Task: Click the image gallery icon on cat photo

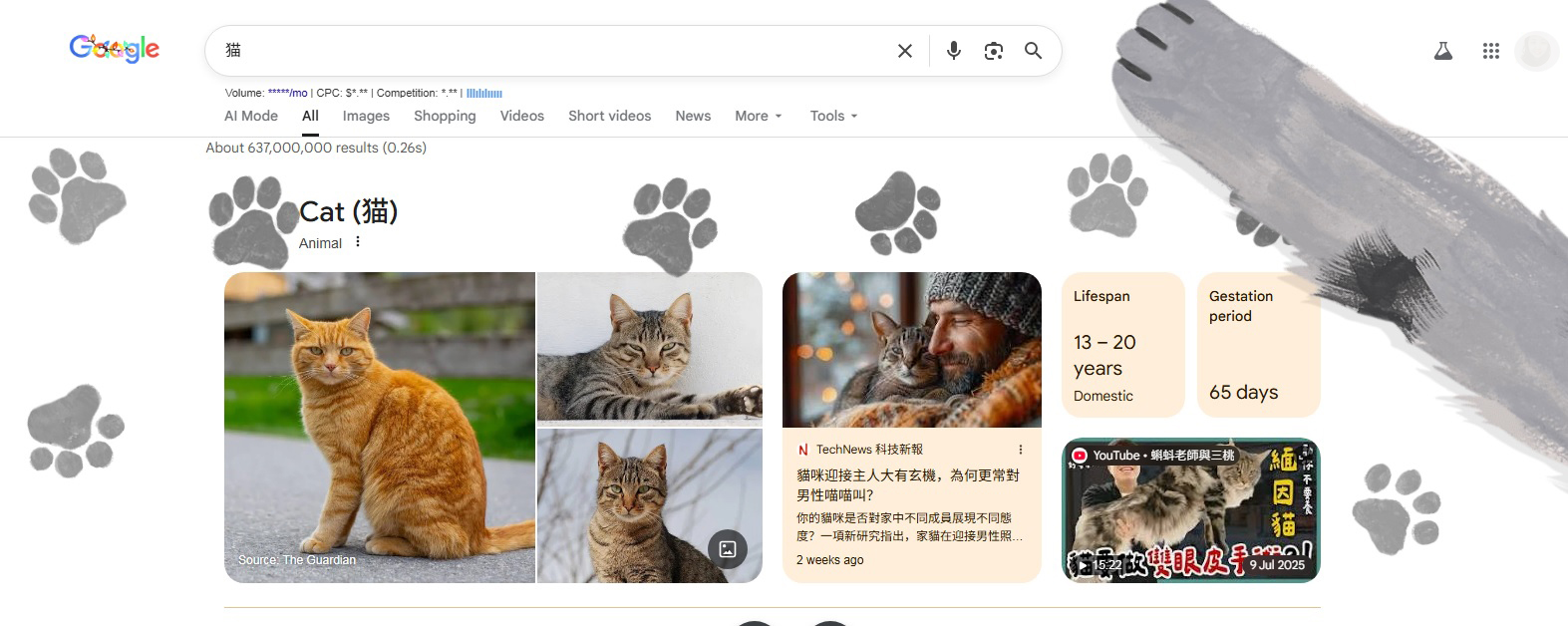Action: [728, 549]
